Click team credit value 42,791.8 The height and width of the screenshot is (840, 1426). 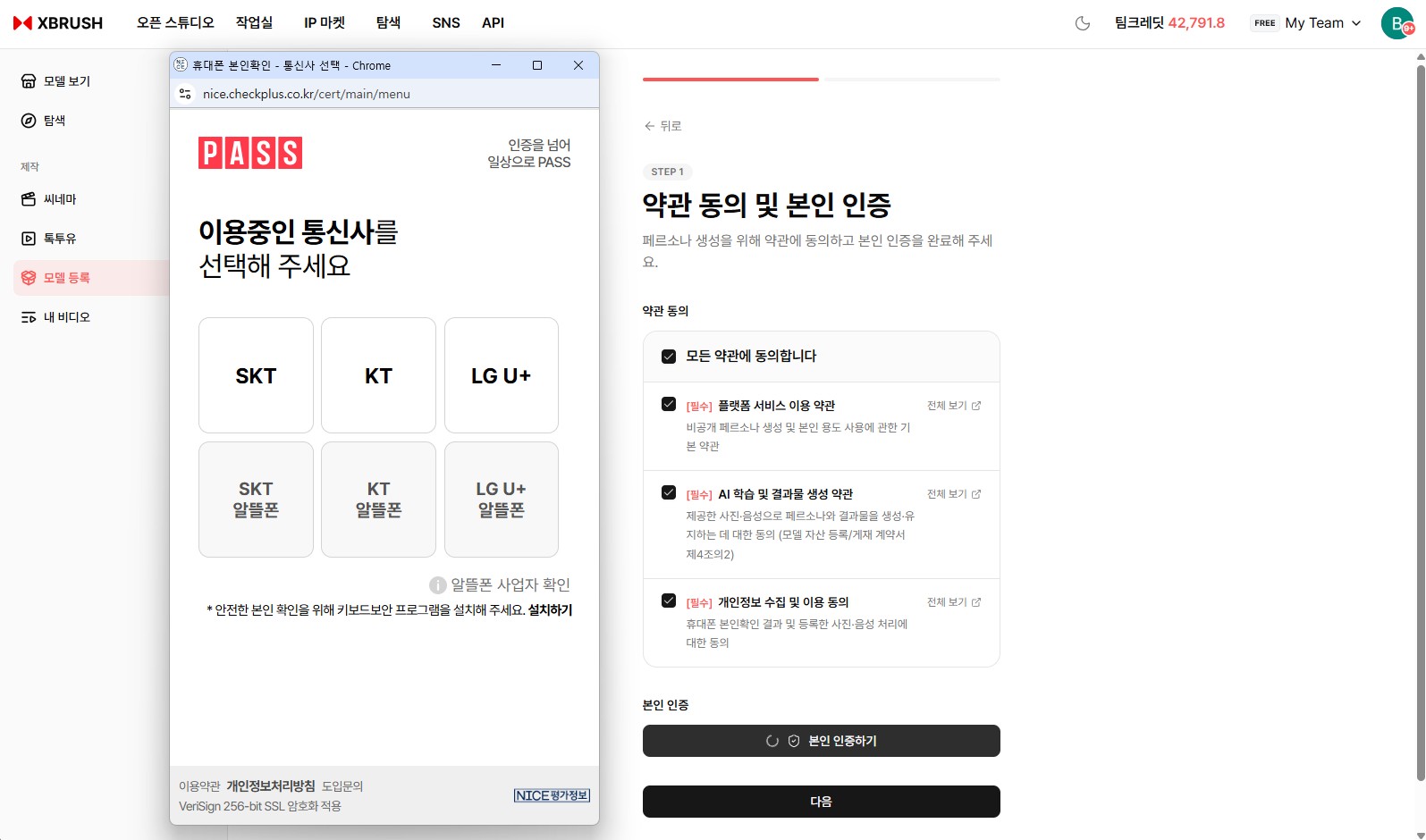1196,23
